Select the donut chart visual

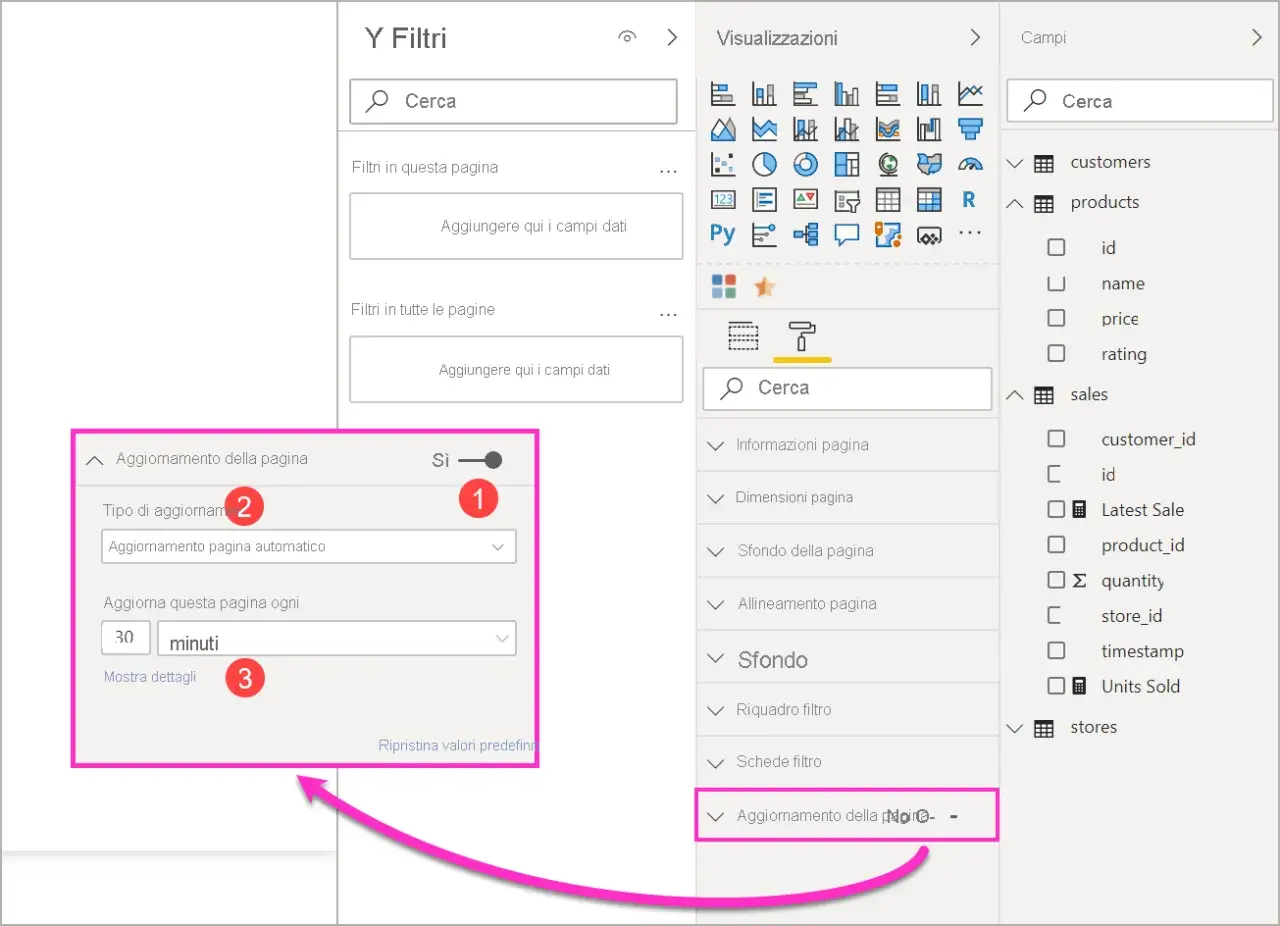point(805,164)
